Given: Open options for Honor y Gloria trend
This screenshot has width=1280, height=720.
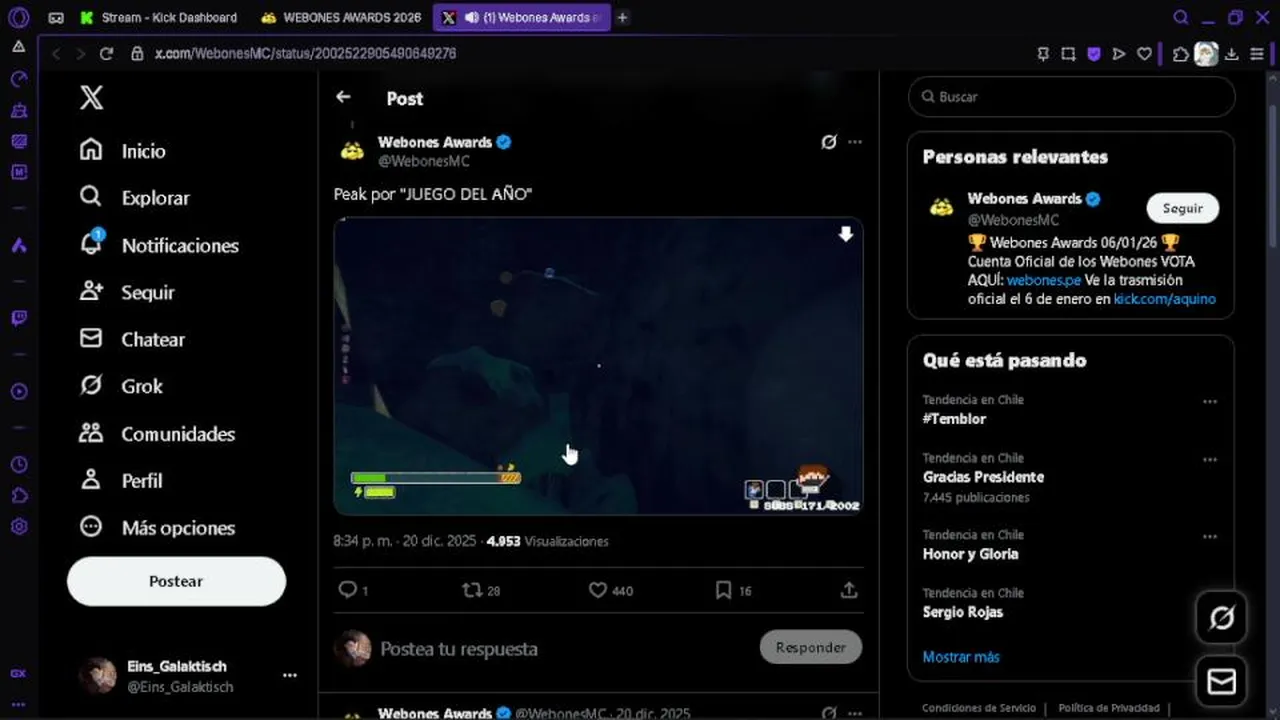Looking at the screenshot, I should tap(1210, 536).
